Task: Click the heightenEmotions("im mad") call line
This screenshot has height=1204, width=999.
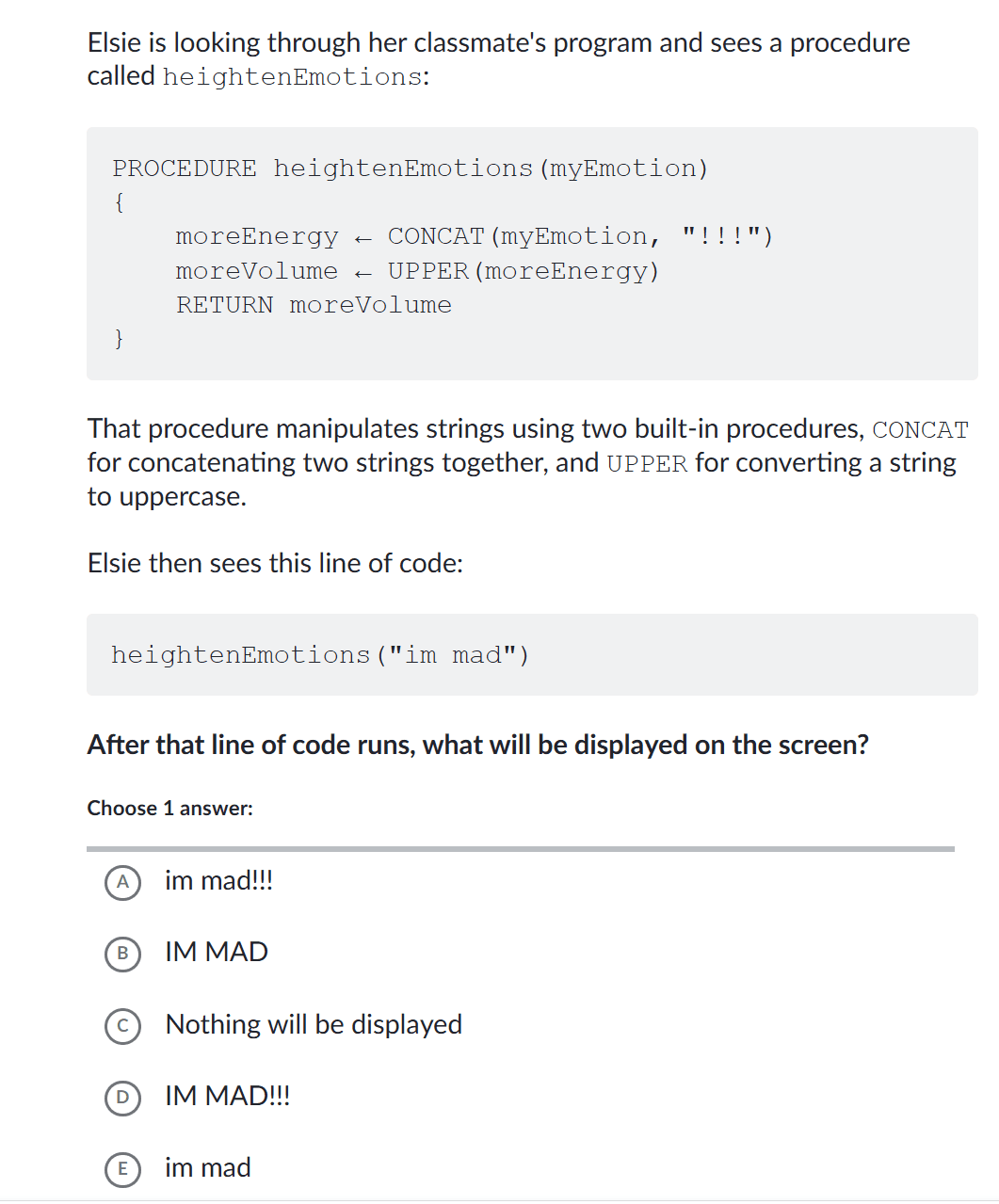Action: pyautogui.click(x=320, y=655)
